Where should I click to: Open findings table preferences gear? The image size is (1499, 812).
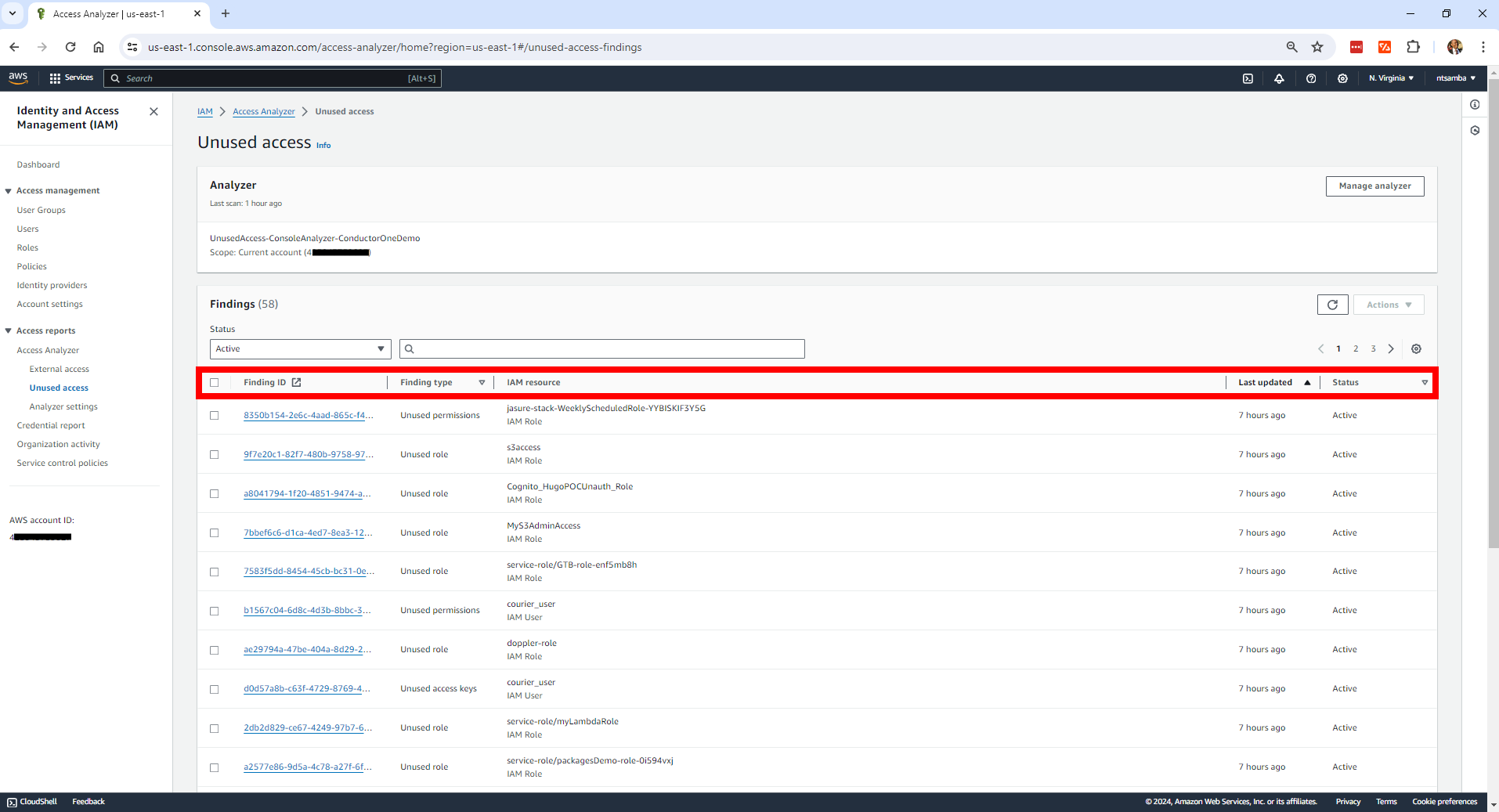(x=1416, y=349)
